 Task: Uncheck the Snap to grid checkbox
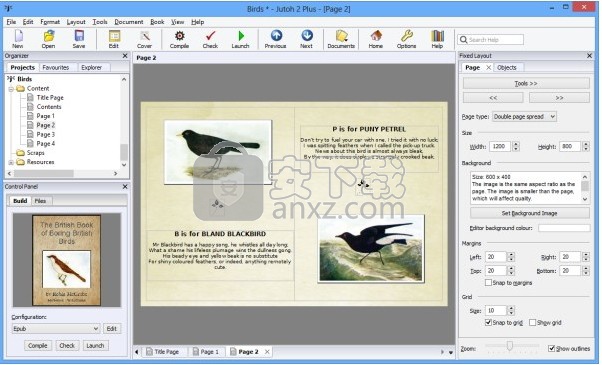(488, 322)
